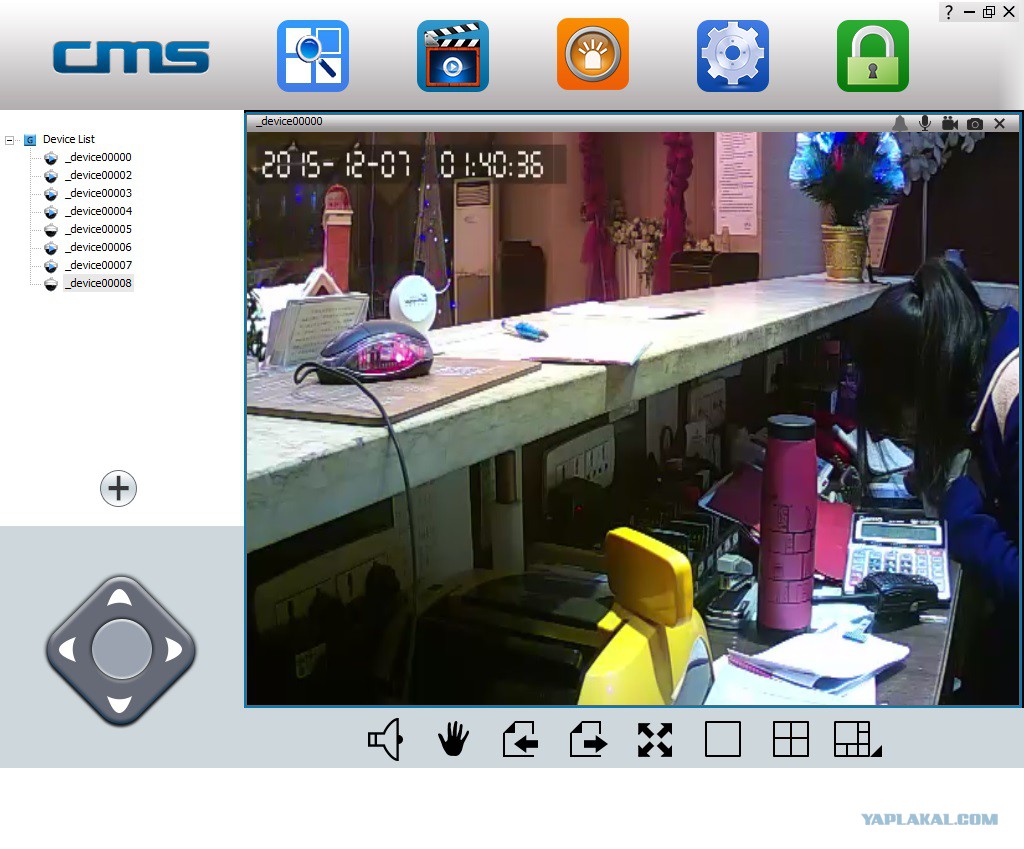The height and width of the screenshot is (849, 1024).
Task: Open the help question mark button
Action: (x=949, y=12)
